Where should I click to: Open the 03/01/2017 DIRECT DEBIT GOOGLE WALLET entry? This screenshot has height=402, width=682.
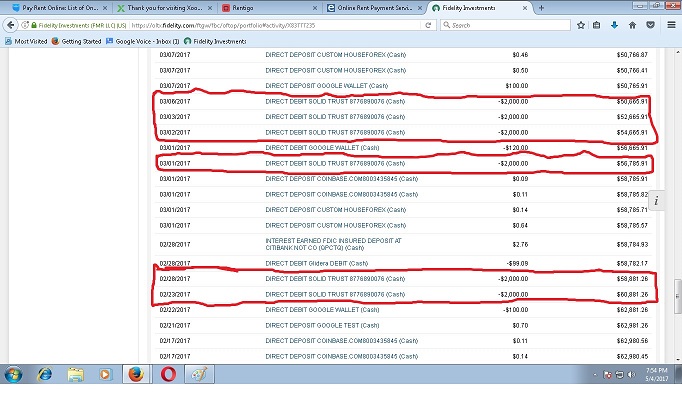pos(322,148)
